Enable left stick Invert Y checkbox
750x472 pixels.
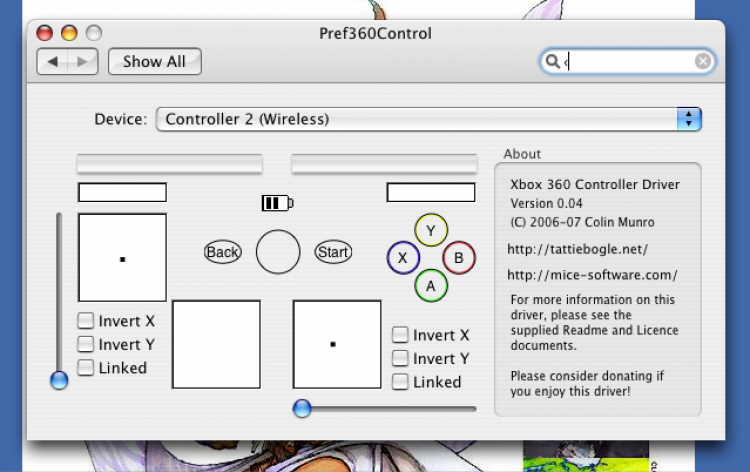86,344
